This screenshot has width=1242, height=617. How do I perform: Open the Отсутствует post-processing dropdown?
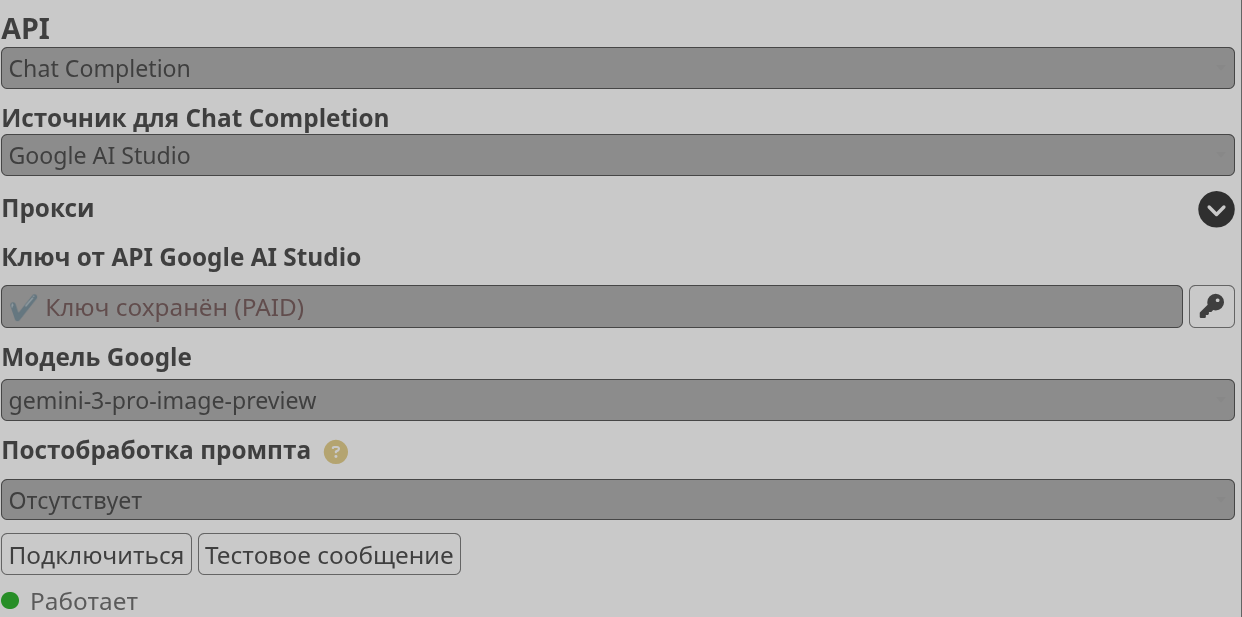tap(617, 500)
